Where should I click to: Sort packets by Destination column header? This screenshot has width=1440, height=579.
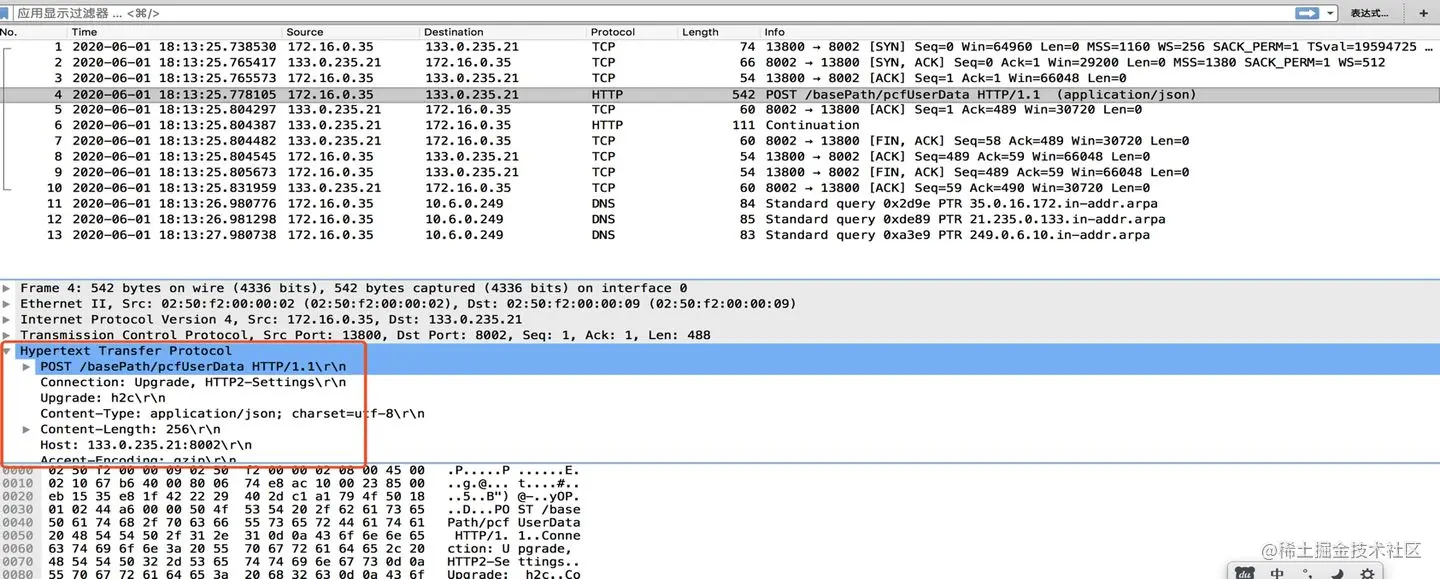(503, 32)
